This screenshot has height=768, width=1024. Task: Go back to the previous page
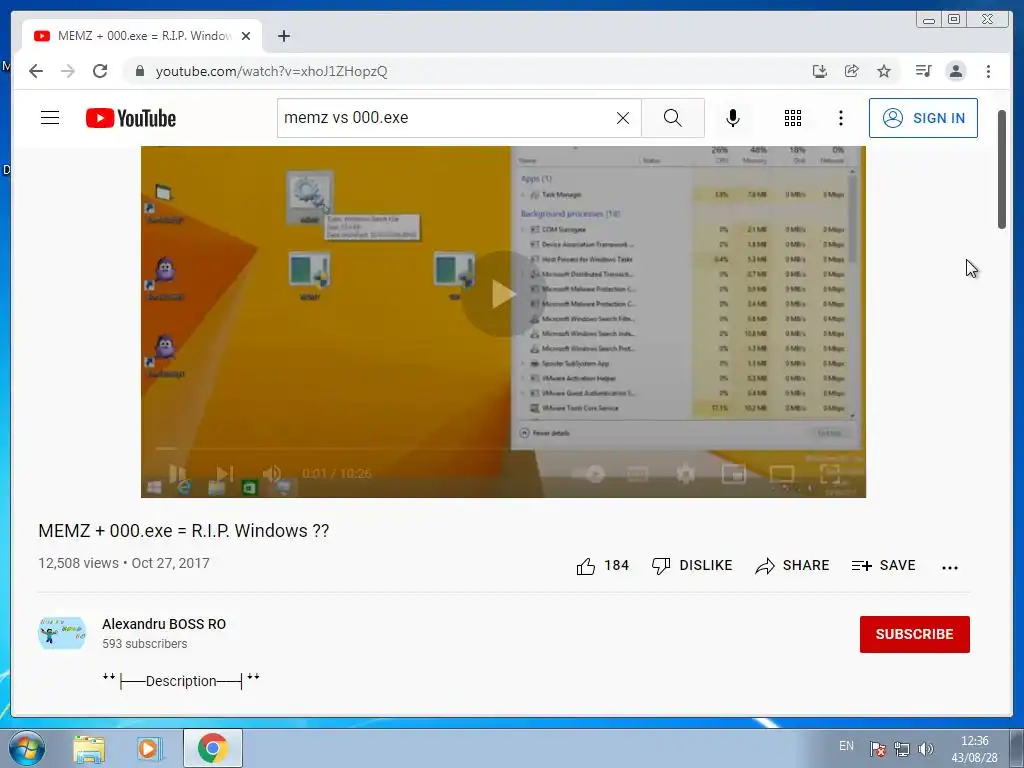pos(36,71)
